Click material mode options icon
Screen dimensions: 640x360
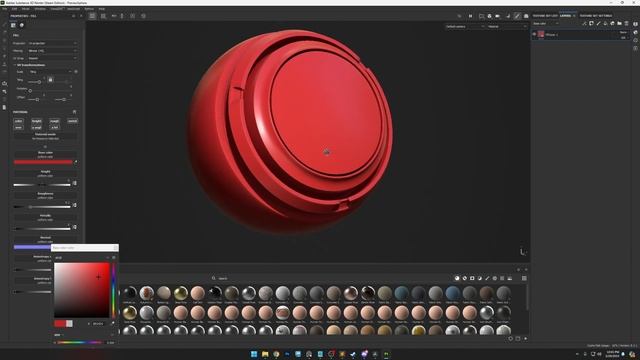click(x=74, y=111)
